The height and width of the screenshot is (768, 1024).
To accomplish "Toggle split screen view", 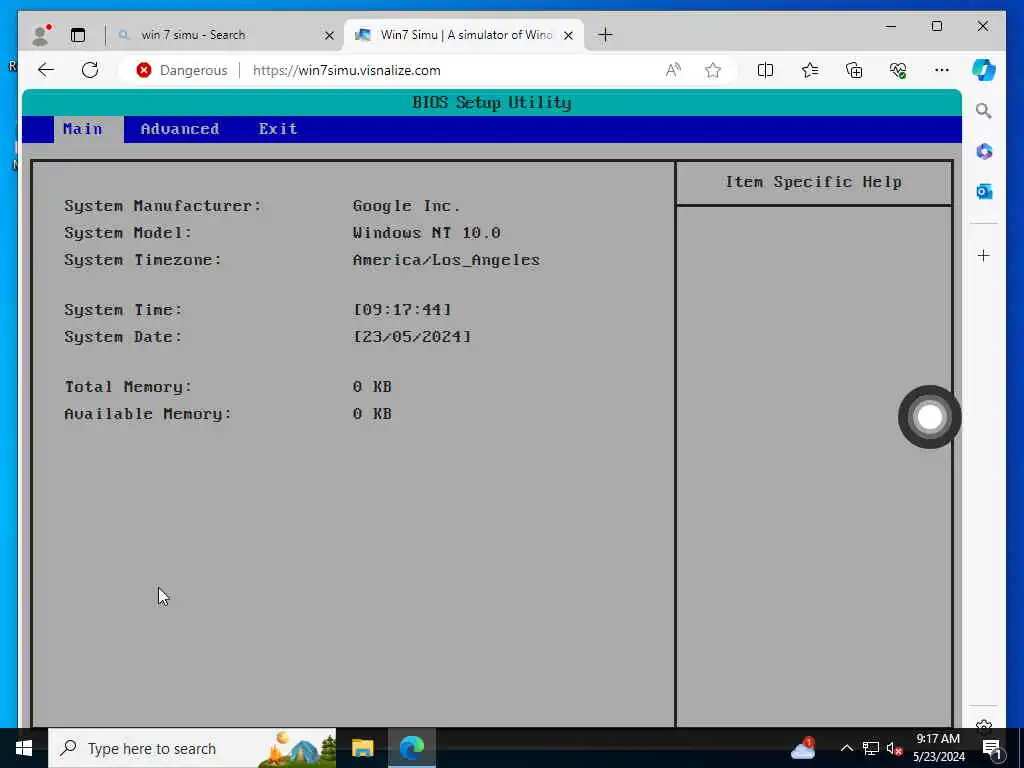I will click(765, 70).
